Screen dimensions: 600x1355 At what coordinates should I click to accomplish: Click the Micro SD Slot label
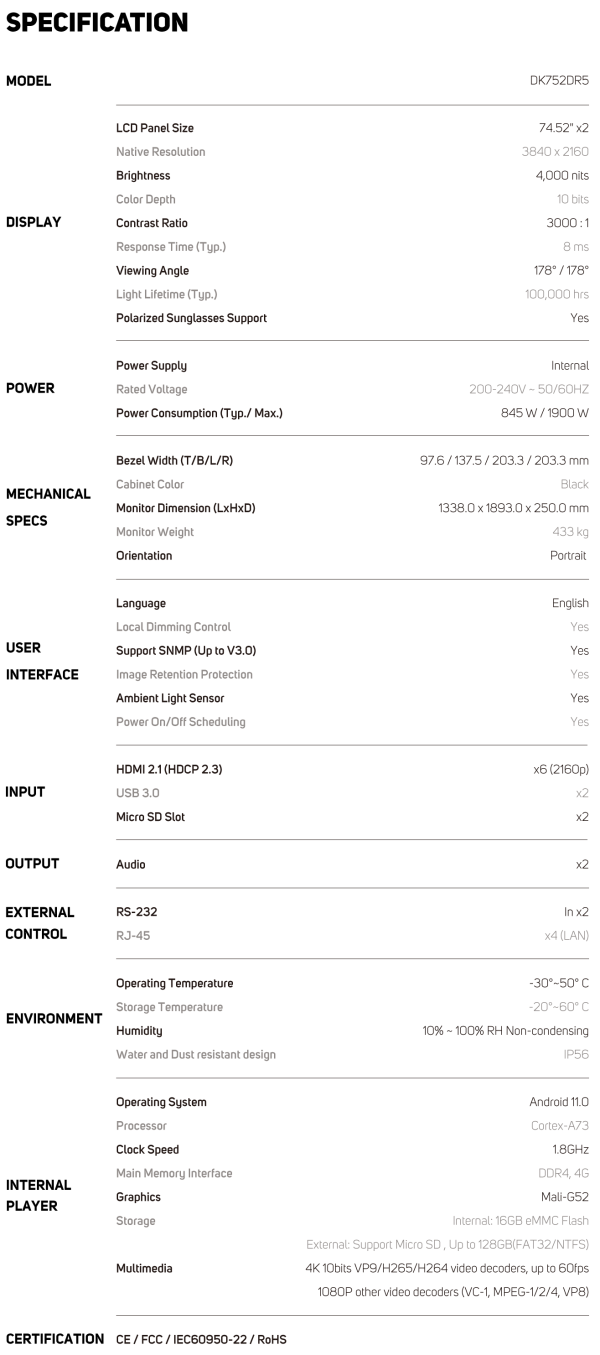click(150, 816)
